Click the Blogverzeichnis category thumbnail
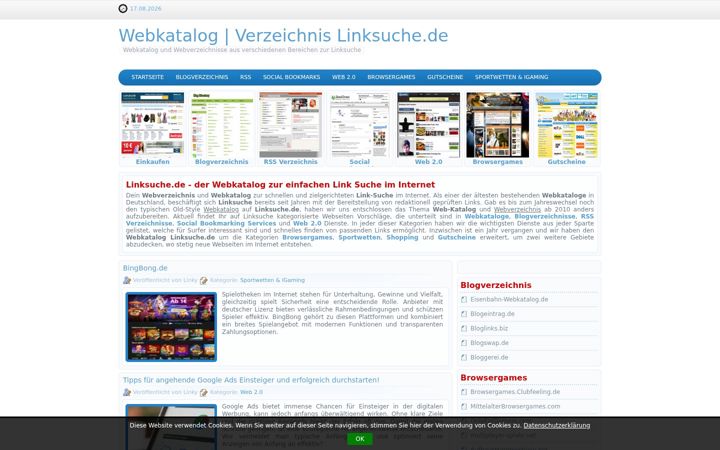Screen dimensions: 720x450 pyautogui.click(x=221, y=124)
